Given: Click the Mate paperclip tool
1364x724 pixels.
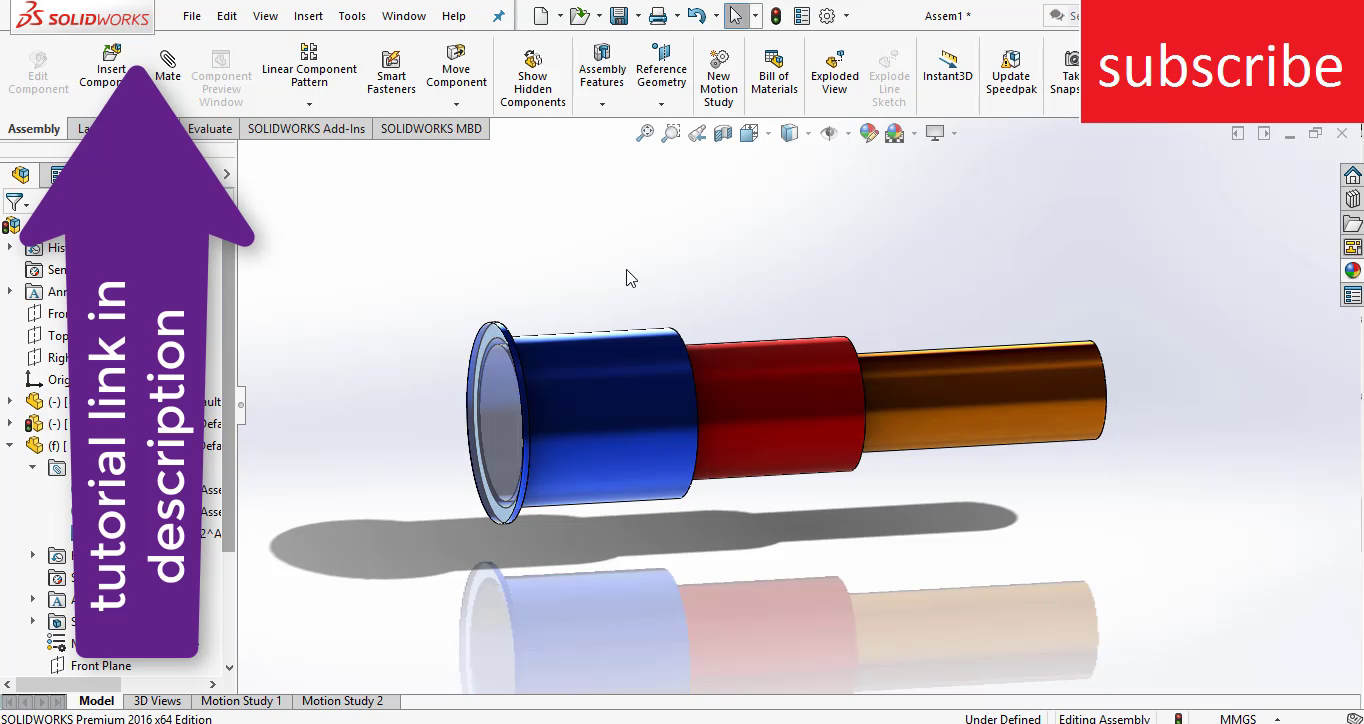Looking at the screenshot, I should pos(168,64).
